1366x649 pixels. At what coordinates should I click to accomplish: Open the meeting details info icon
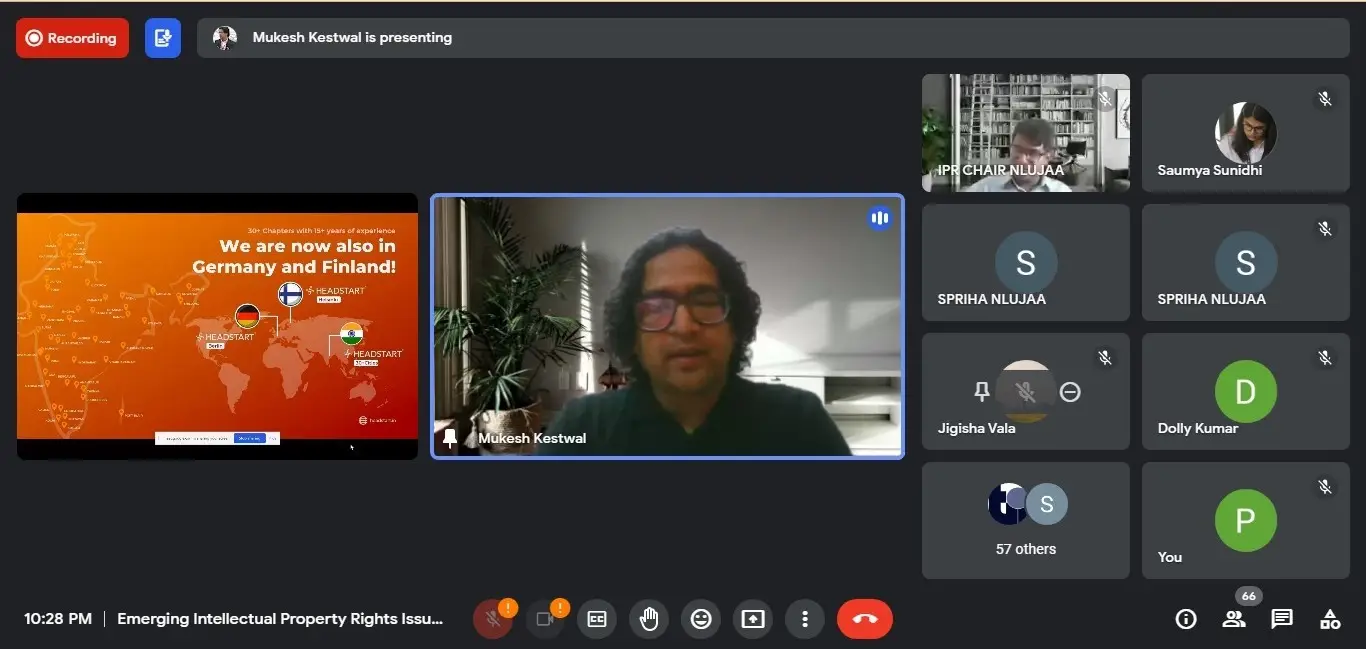(1186, 619)
